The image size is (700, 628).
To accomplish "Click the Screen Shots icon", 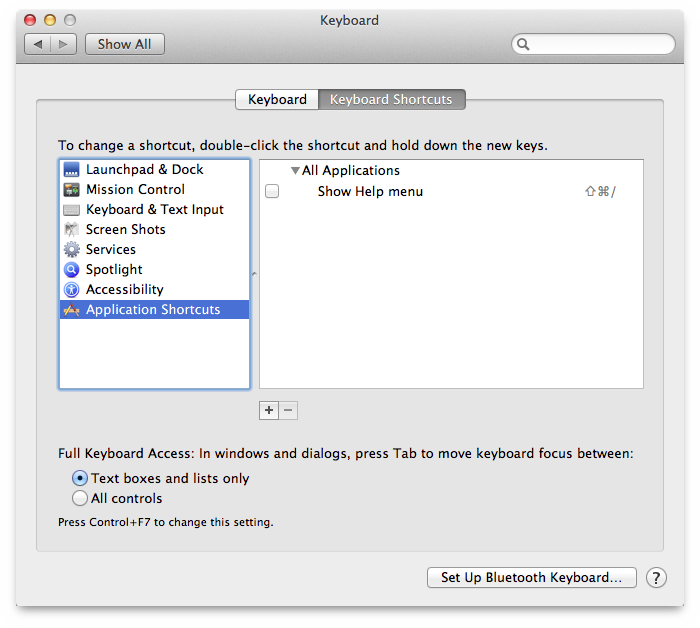I will 71,230.
